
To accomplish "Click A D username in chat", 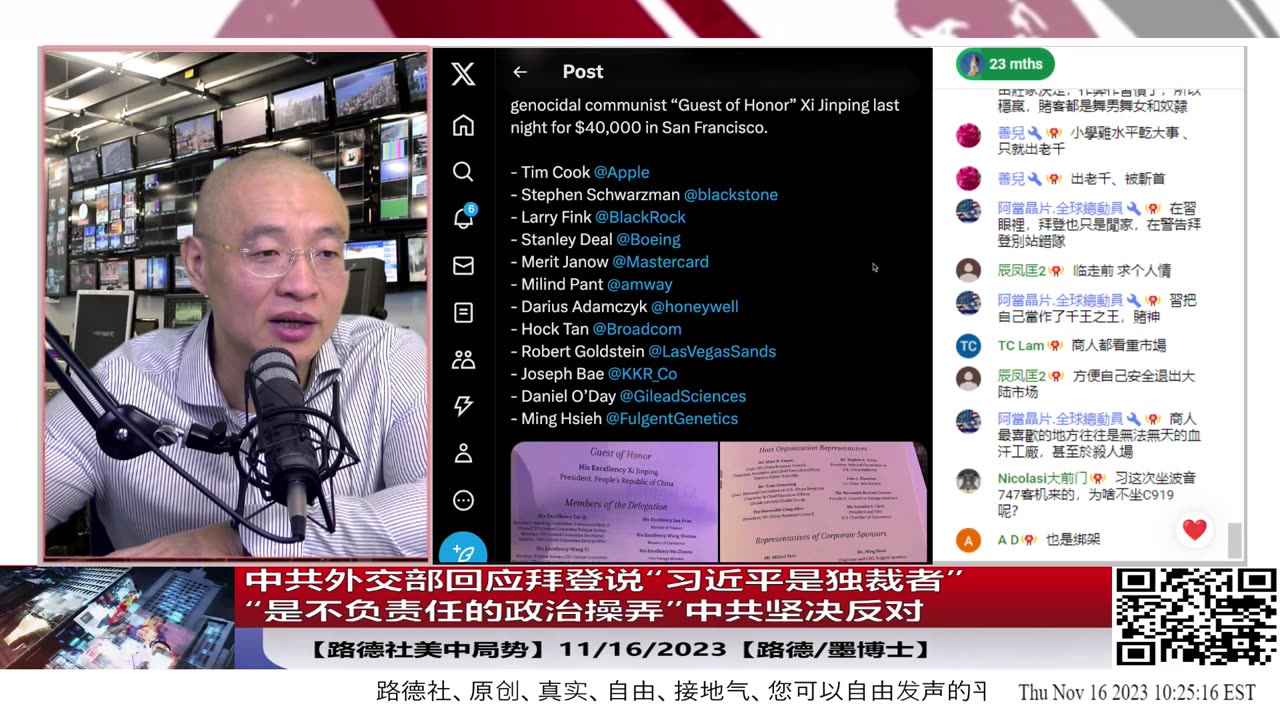I will (x=1008, y=539).
